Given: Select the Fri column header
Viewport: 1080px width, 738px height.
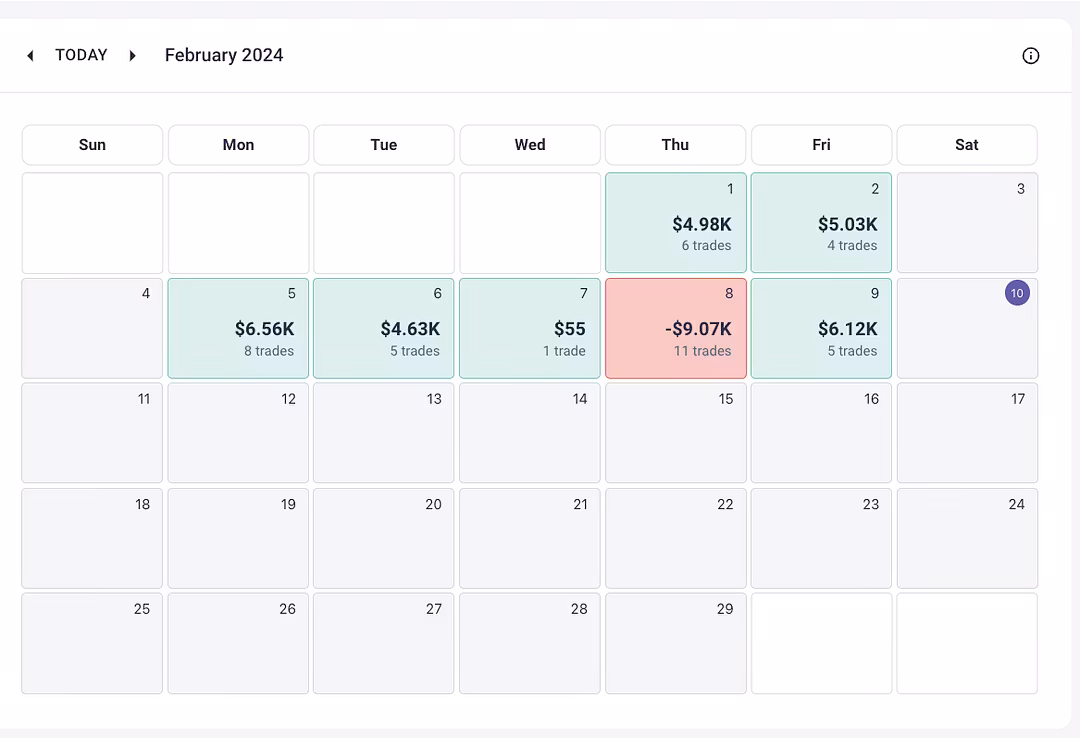Looking at the screenshot, I should [x=821, y=145].
